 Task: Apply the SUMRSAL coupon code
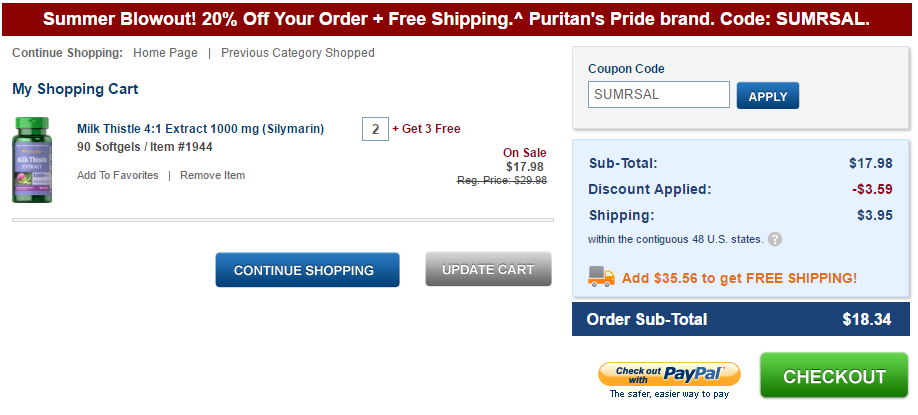point(768,96)
